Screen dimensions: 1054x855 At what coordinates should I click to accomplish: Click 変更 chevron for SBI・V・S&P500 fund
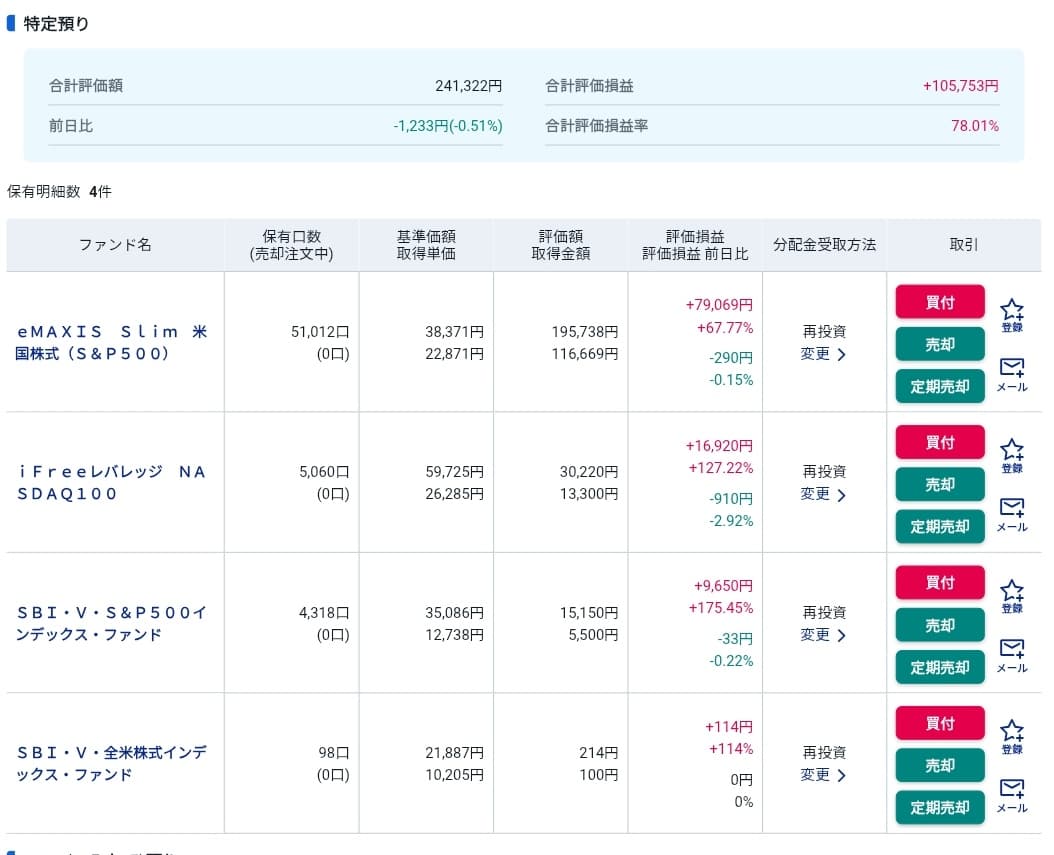(x=824, y=635)
